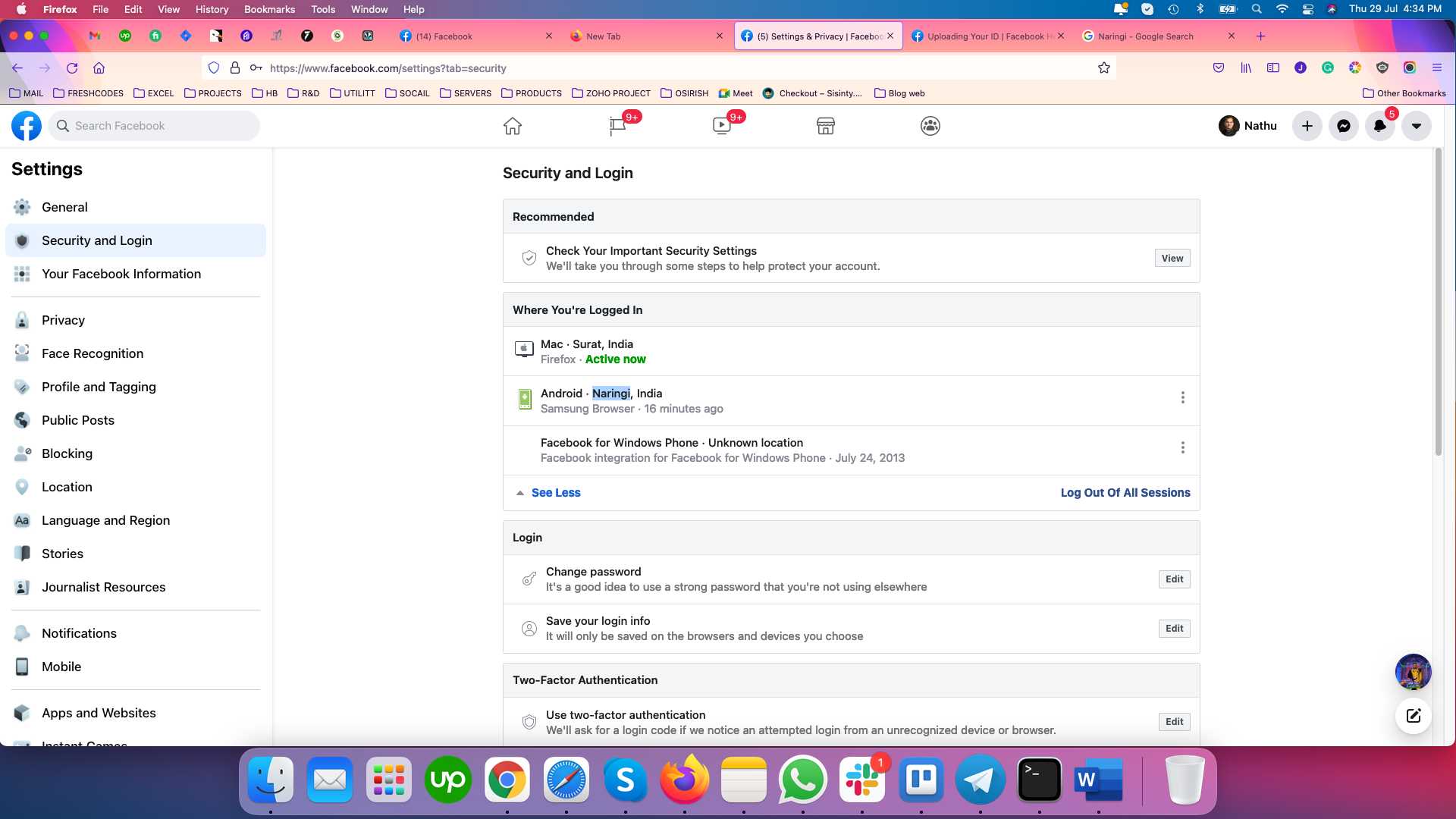Open Stories settings
The image size is (1456, 819).
[136, 554]
